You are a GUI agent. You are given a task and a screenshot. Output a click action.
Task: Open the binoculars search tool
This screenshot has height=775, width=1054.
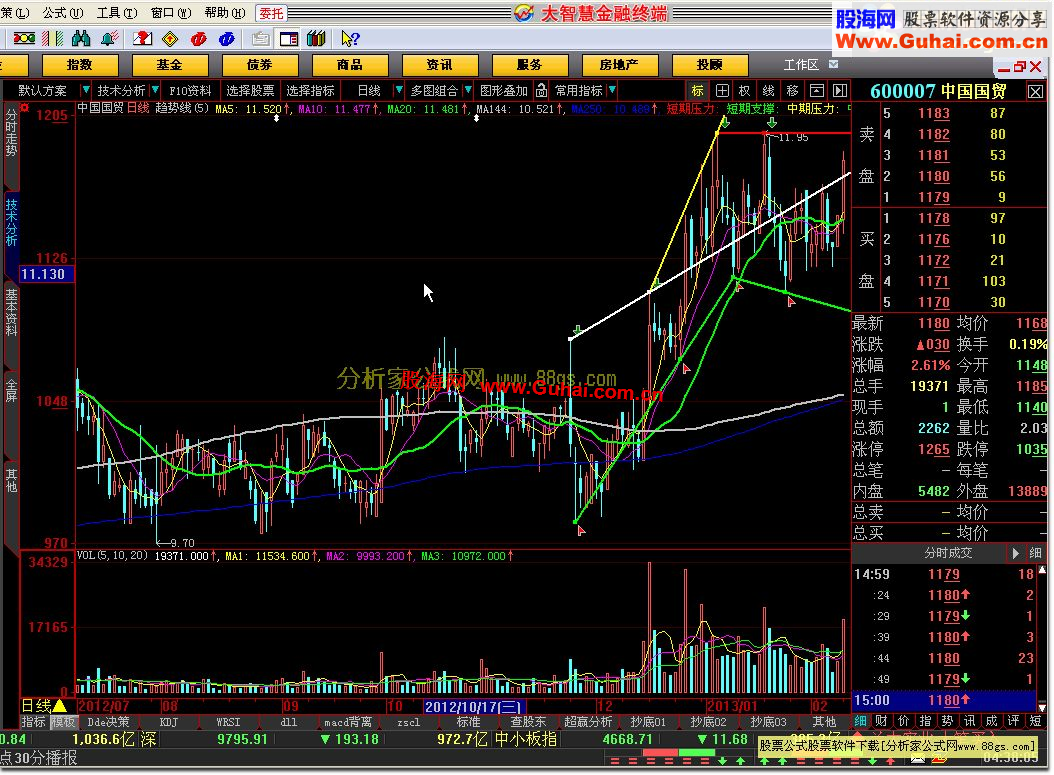[x=81, y=39]
